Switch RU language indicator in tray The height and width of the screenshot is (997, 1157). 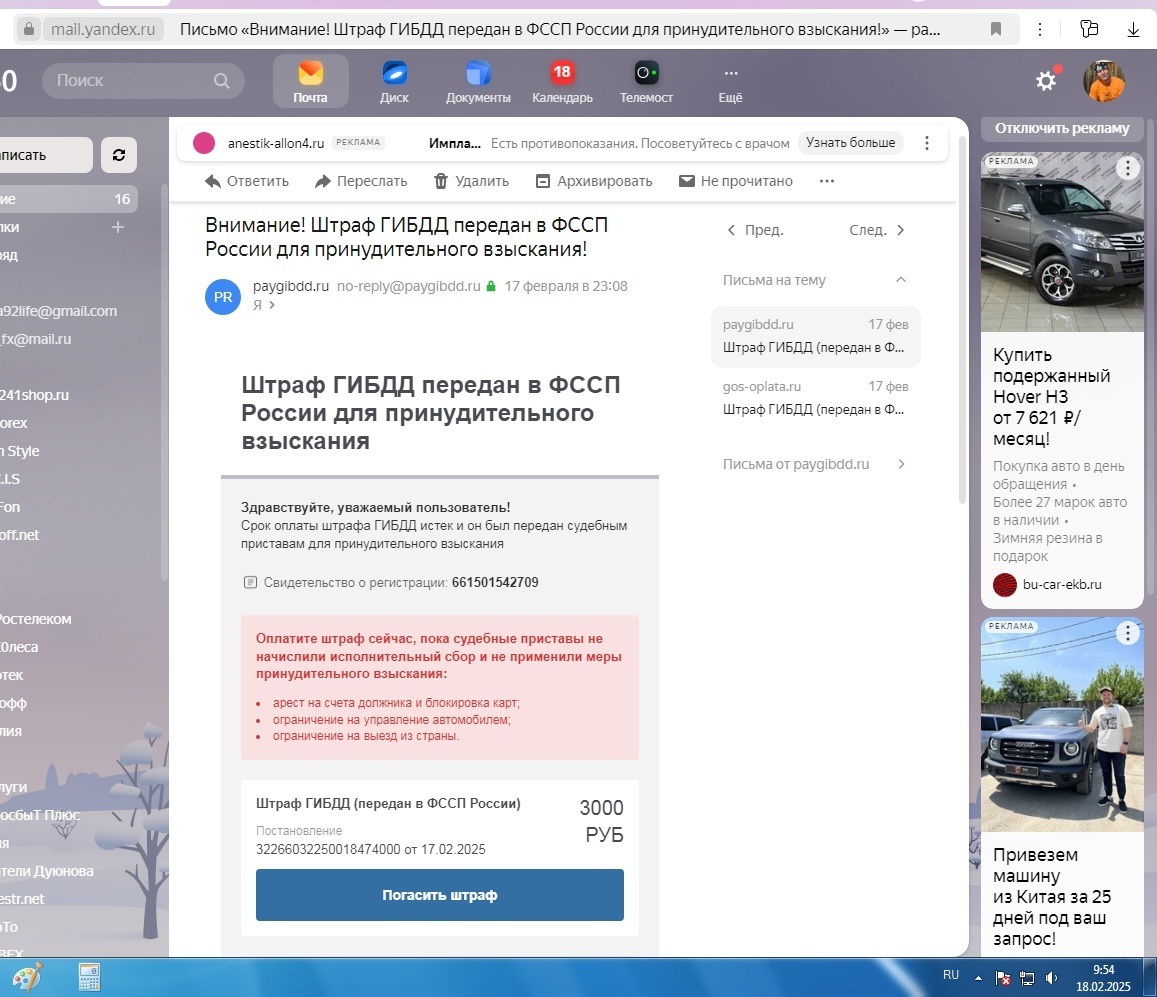coord(950,976)
